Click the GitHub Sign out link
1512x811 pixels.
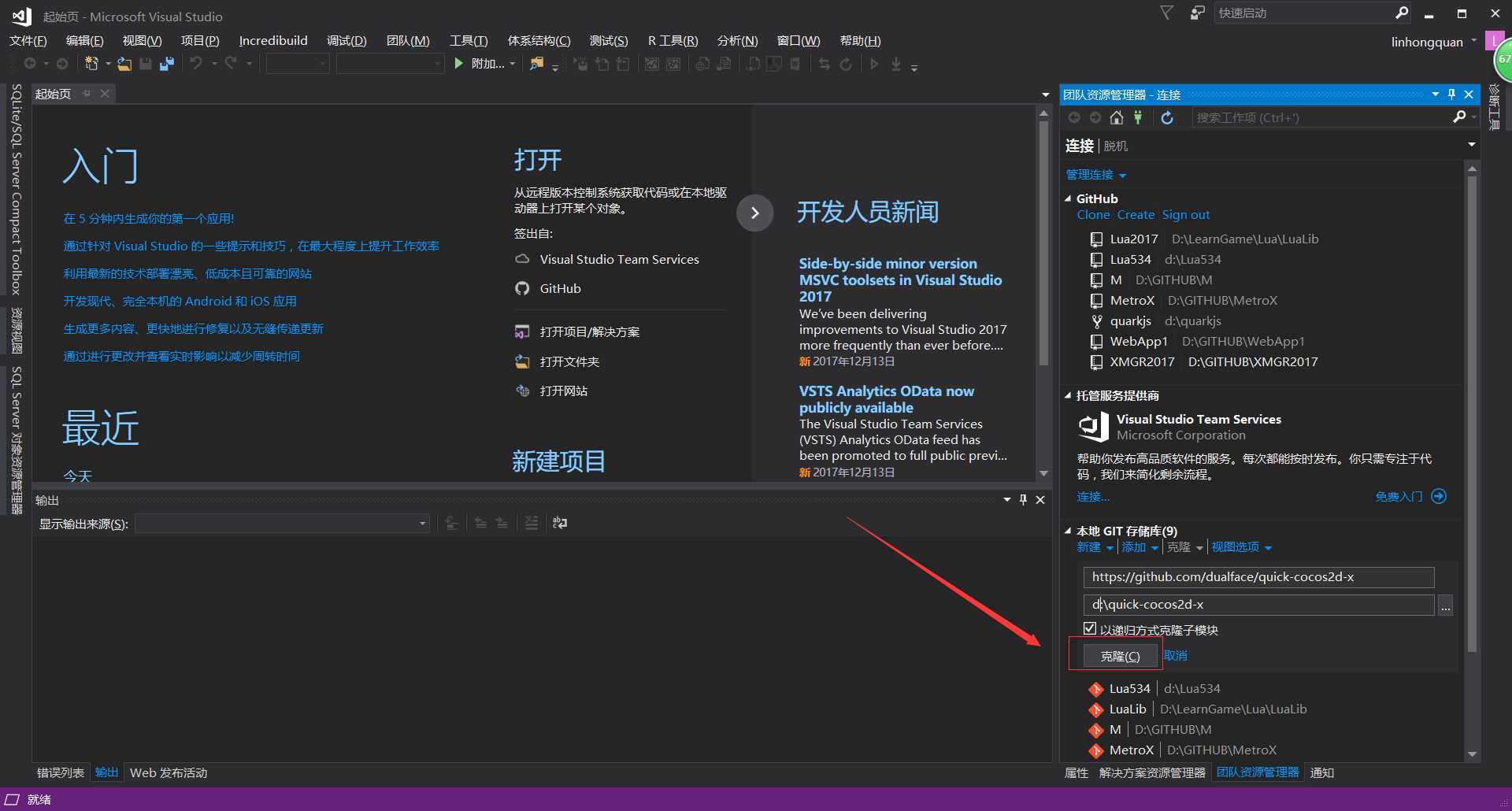pos(1185,215)
